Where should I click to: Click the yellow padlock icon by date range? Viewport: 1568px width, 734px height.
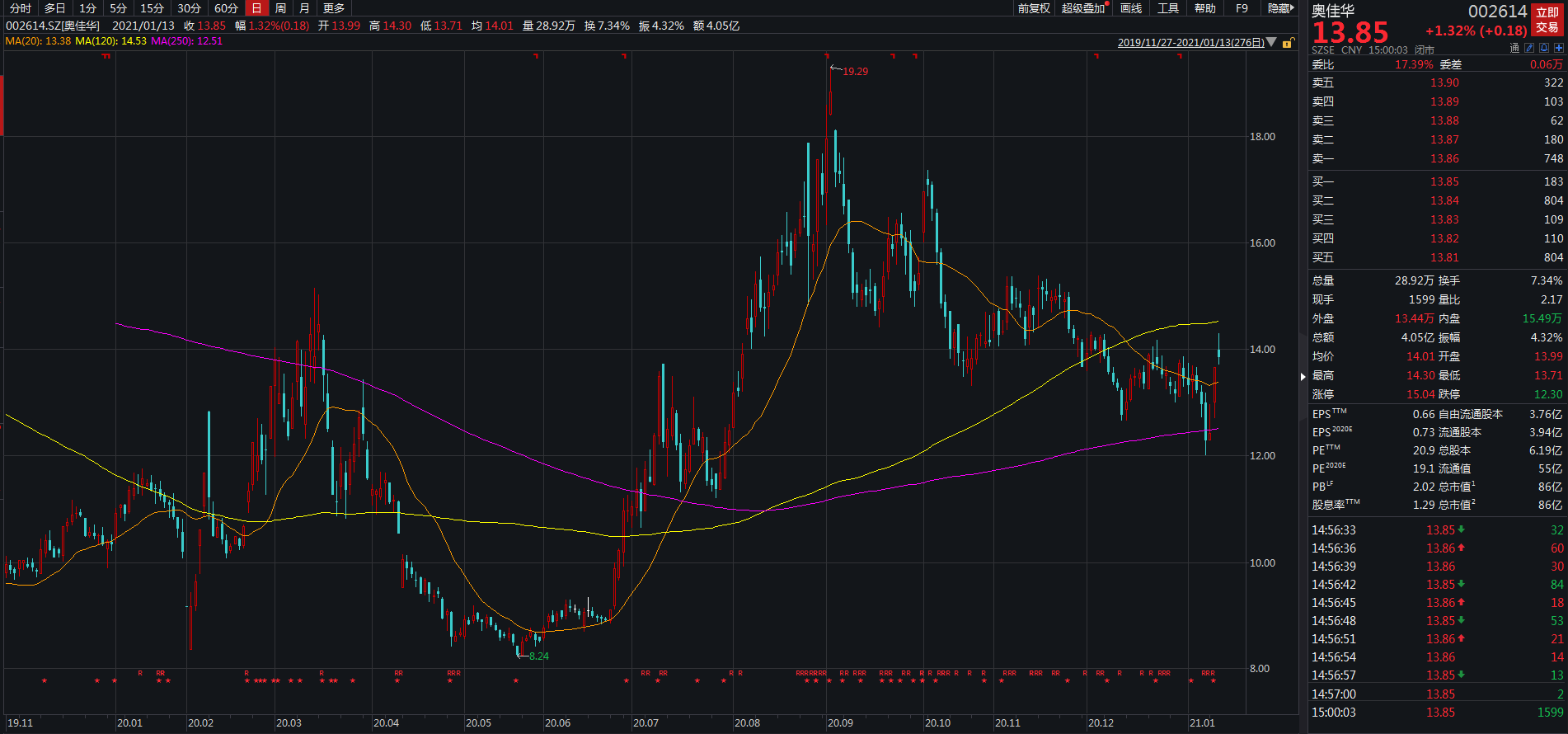pyautogui.click(x=1288, y=43)
